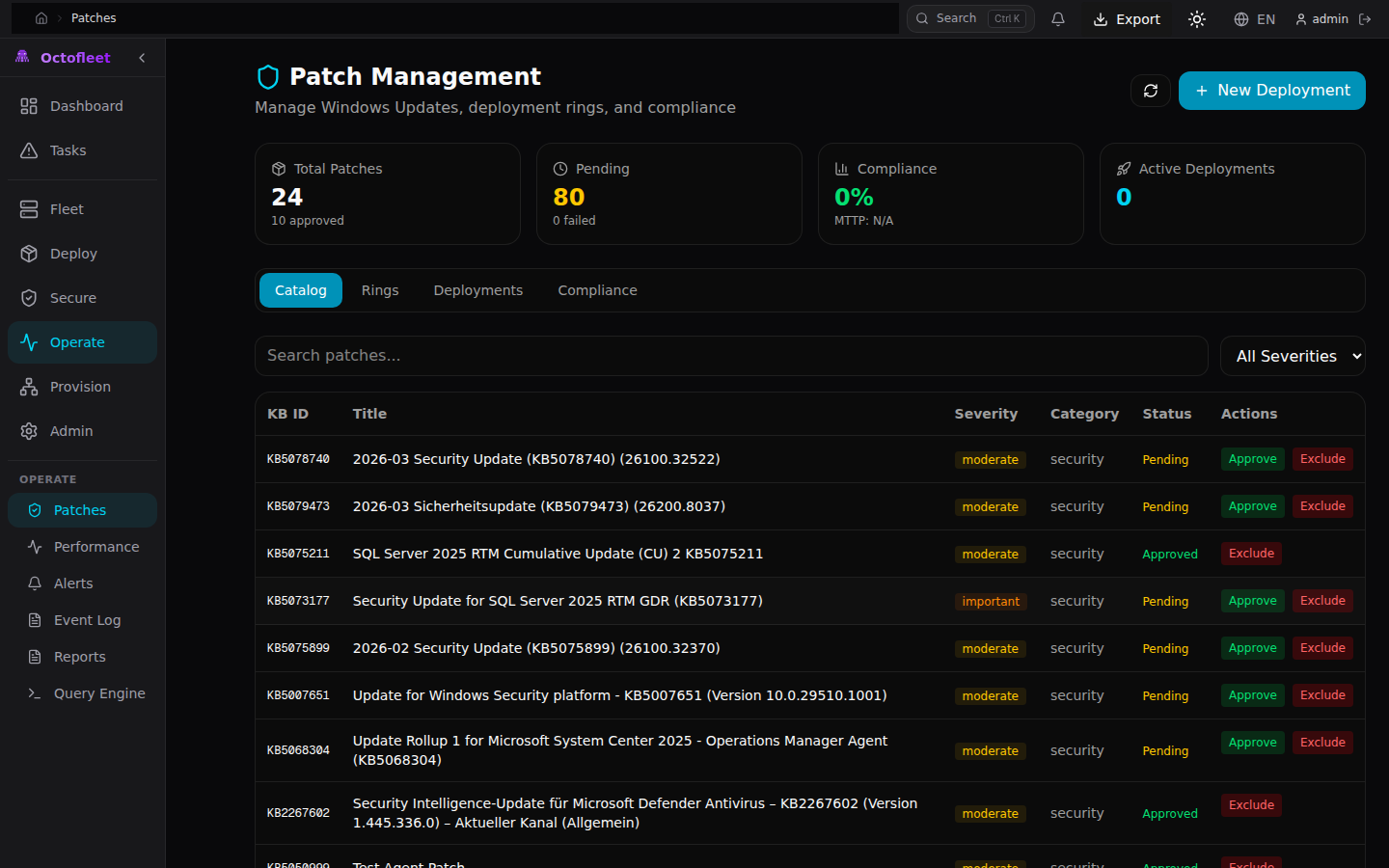1389x868 pixels.
Task: Approve patch KB5073177
Action: tap(1252, 600)
